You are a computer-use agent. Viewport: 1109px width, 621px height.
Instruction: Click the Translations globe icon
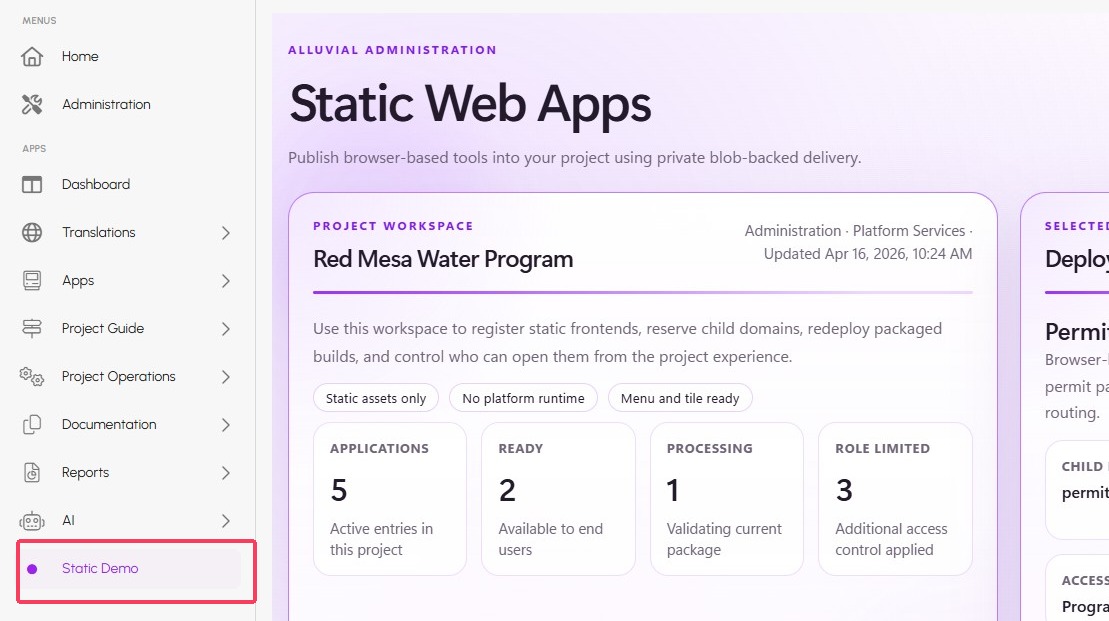(x=32, y=232)
